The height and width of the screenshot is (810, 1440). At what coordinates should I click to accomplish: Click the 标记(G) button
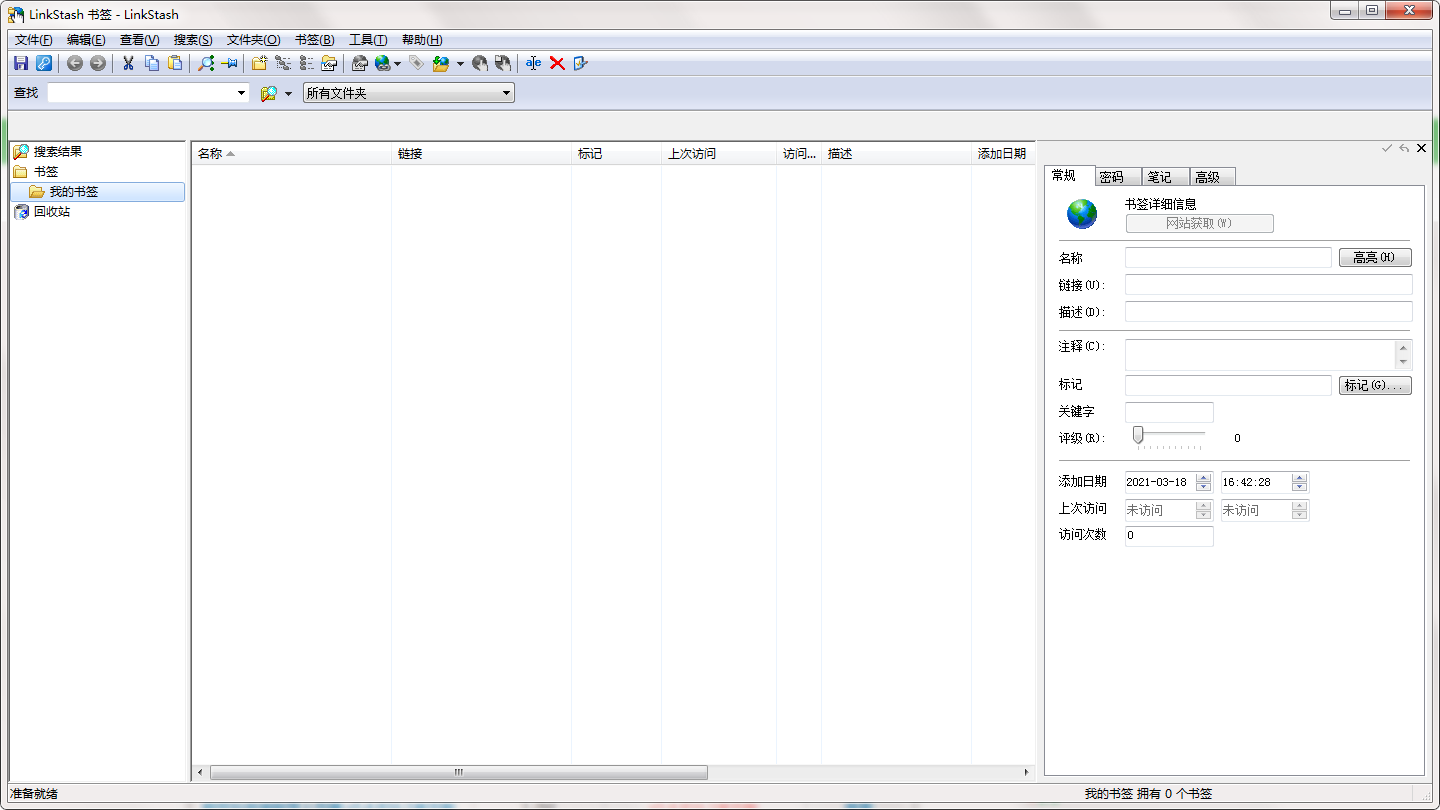(1375, 385)
